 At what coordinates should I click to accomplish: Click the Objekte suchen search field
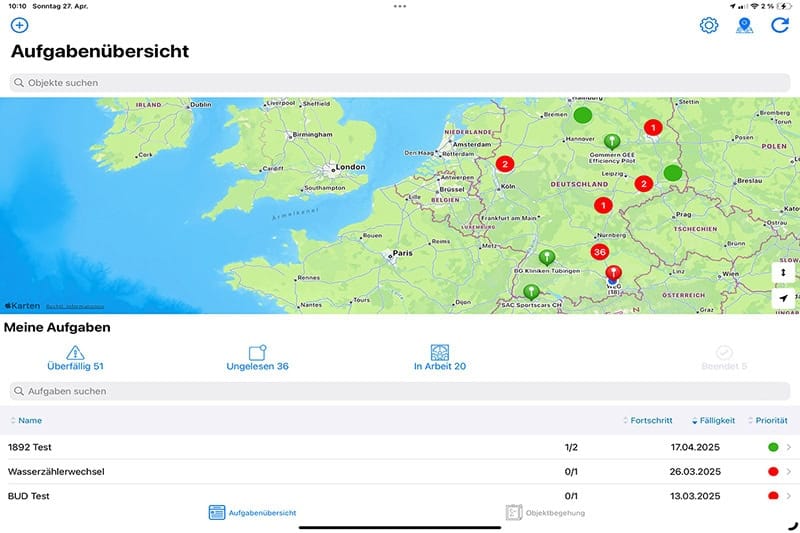pos(400,83)
